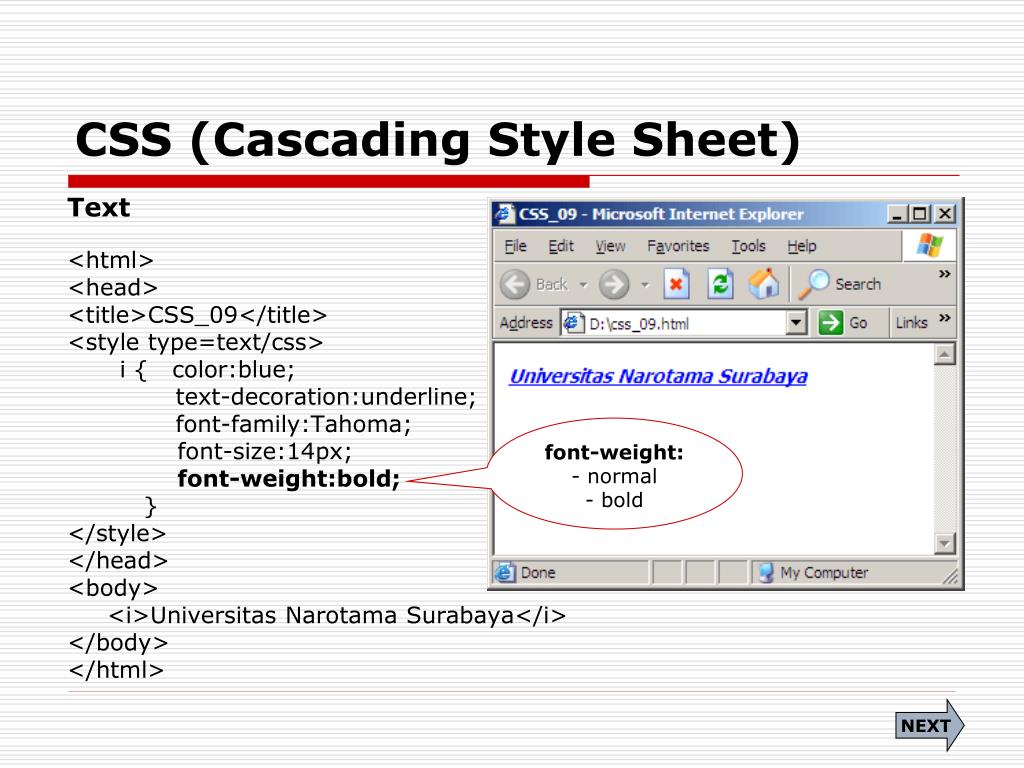This screenshot has width=1024, height=768.
Task: Click inside the Address field showing D:\css_09.html
Action: [680, 323]
